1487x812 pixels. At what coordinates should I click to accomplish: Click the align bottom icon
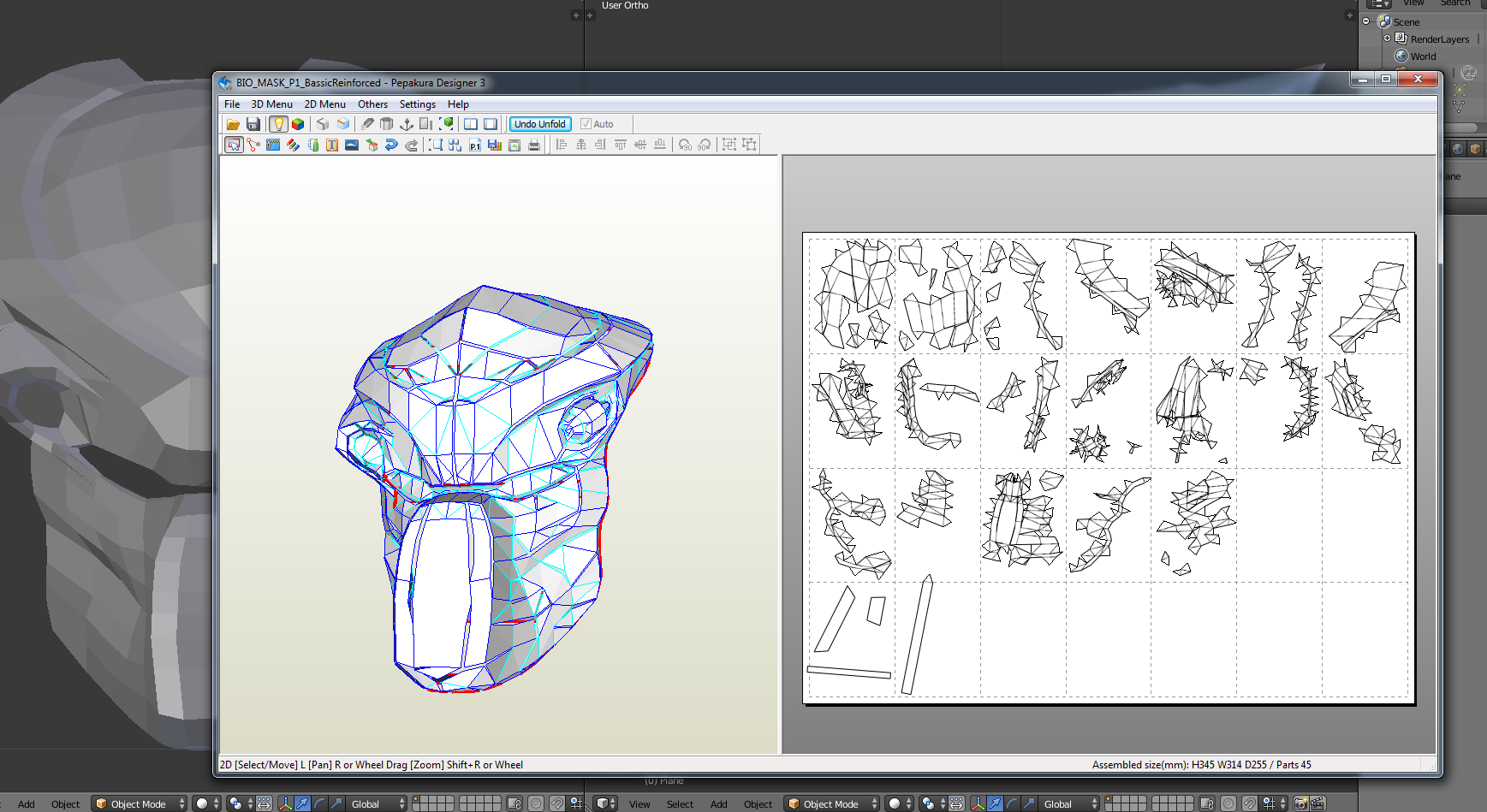[x=660, y=145]
